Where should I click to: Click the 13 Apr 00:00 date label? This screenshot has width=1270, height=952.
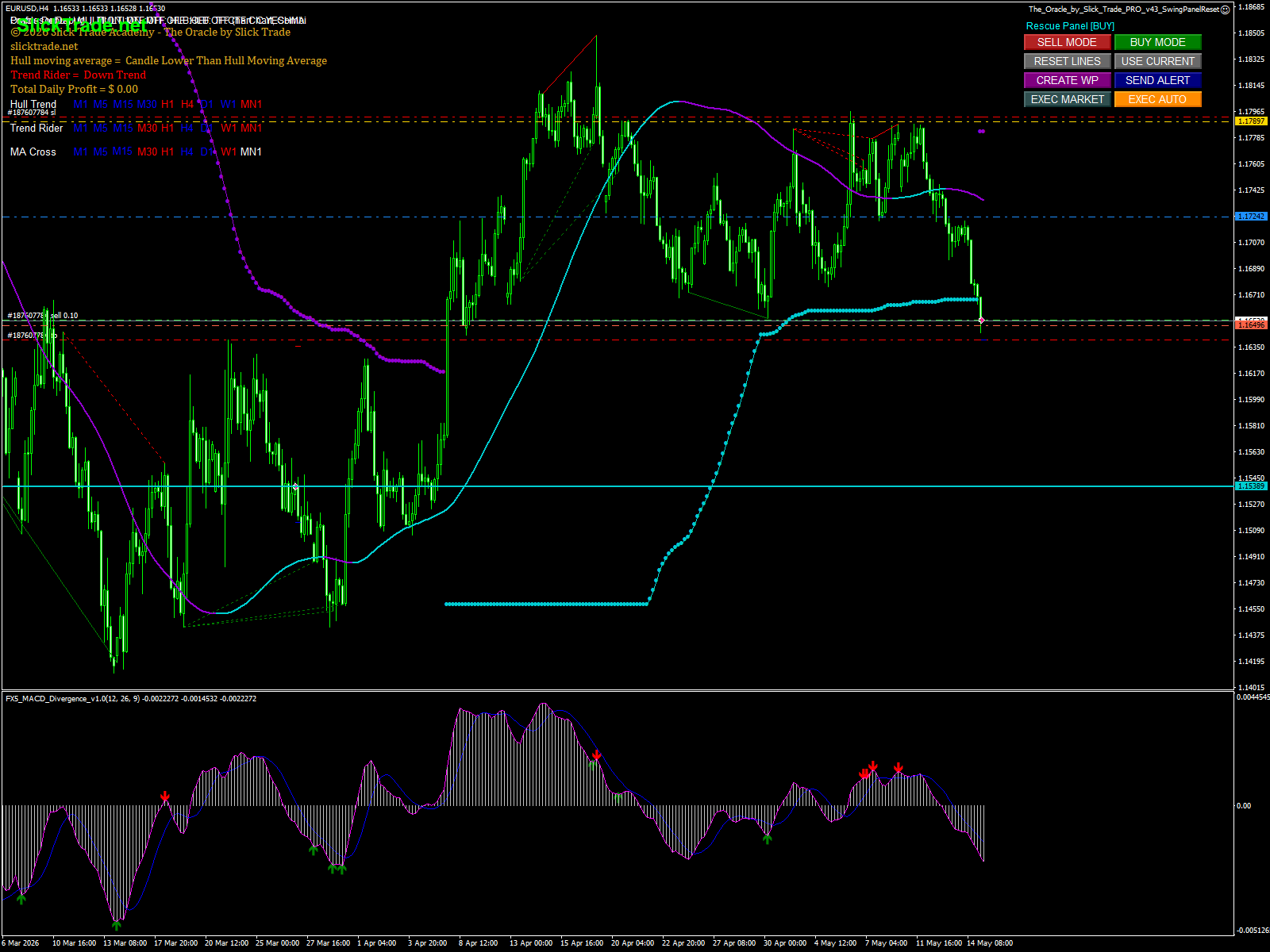click(531, 943)
